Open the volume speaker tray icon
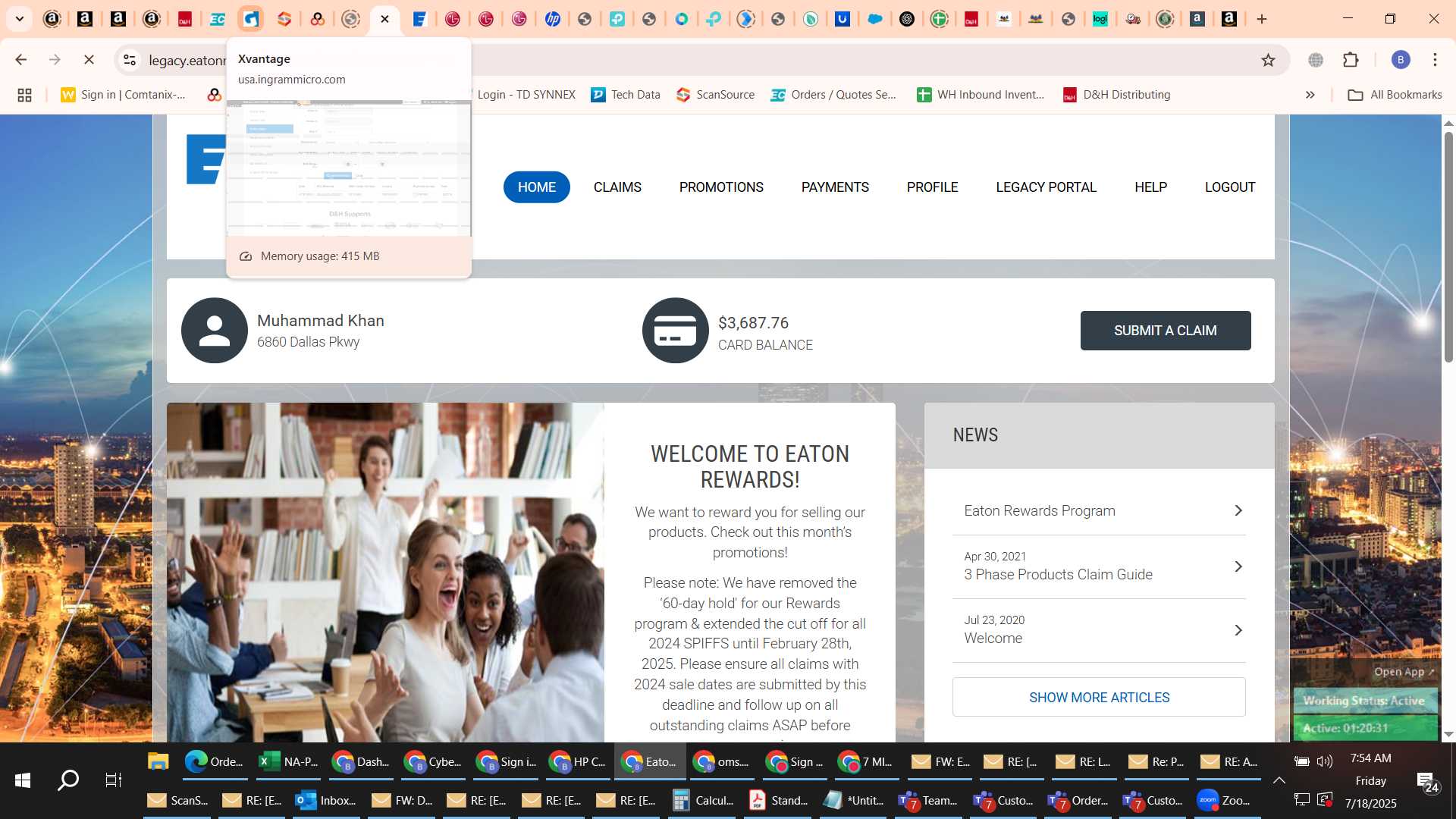The image size is (1456, 819). (1325, 761)
